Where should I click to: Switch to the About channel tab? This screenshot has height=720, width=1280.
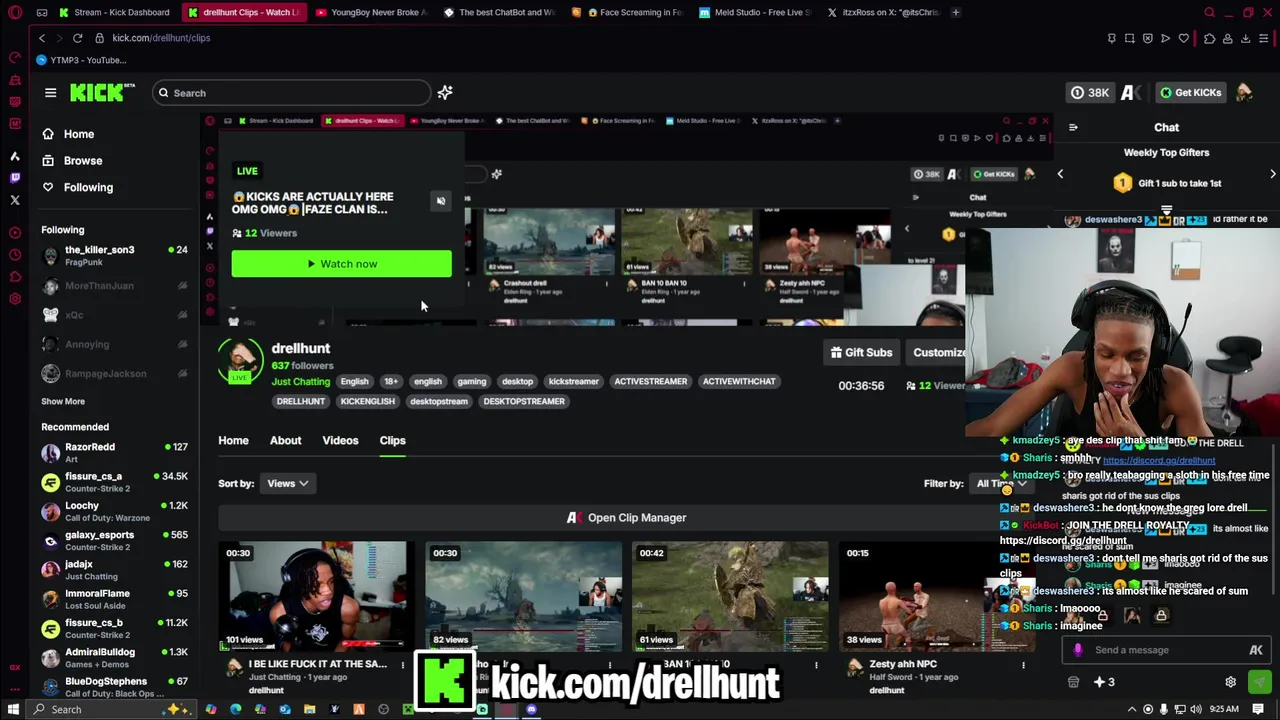pos(285,441)
